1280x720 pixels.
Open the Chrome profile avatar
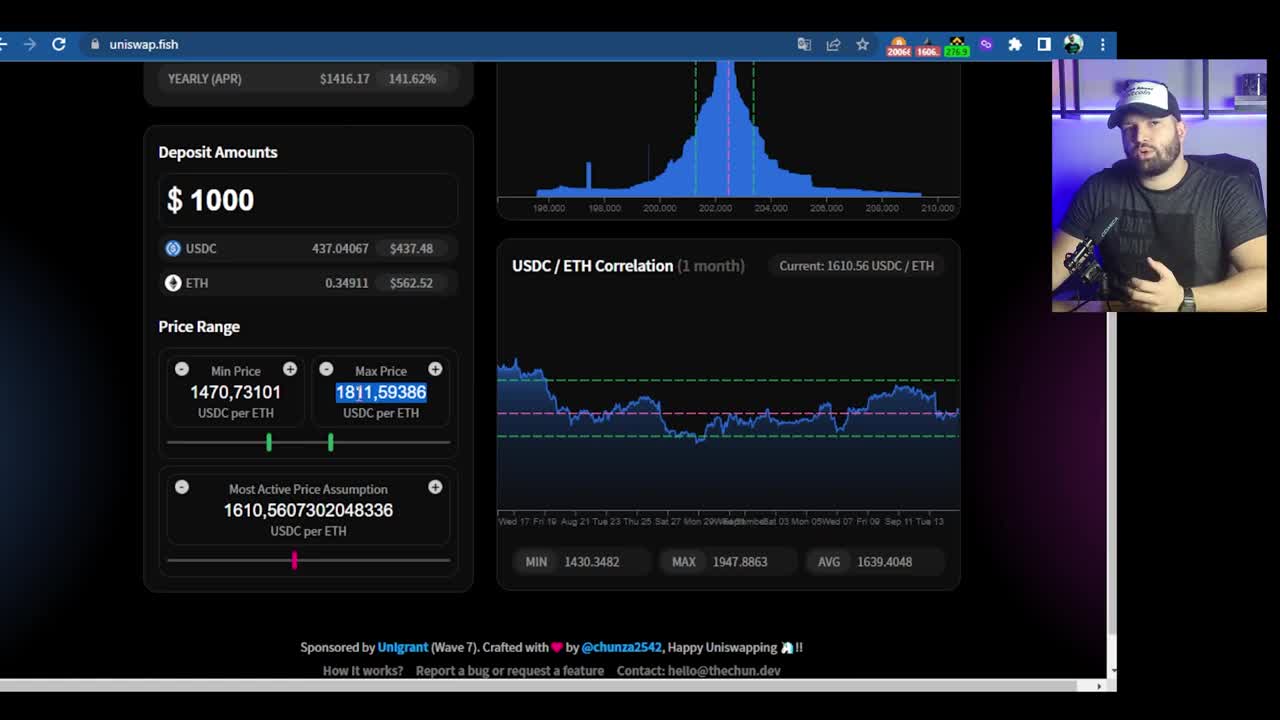(1073, 44)
